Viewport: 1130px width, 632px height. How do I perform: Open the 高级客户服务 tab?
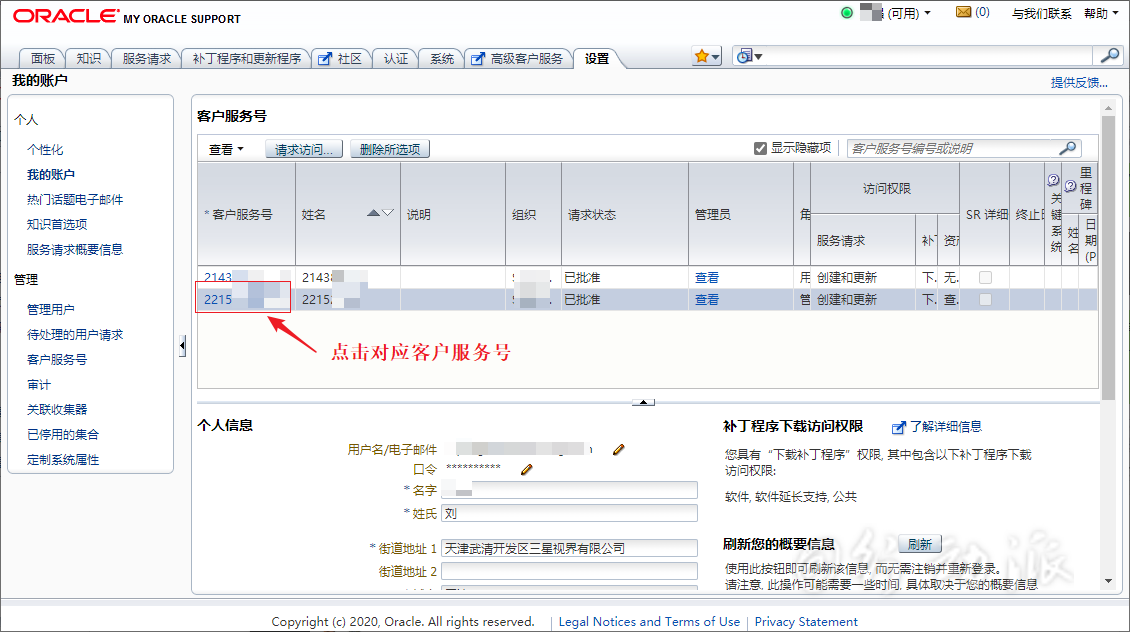(519, 58)
